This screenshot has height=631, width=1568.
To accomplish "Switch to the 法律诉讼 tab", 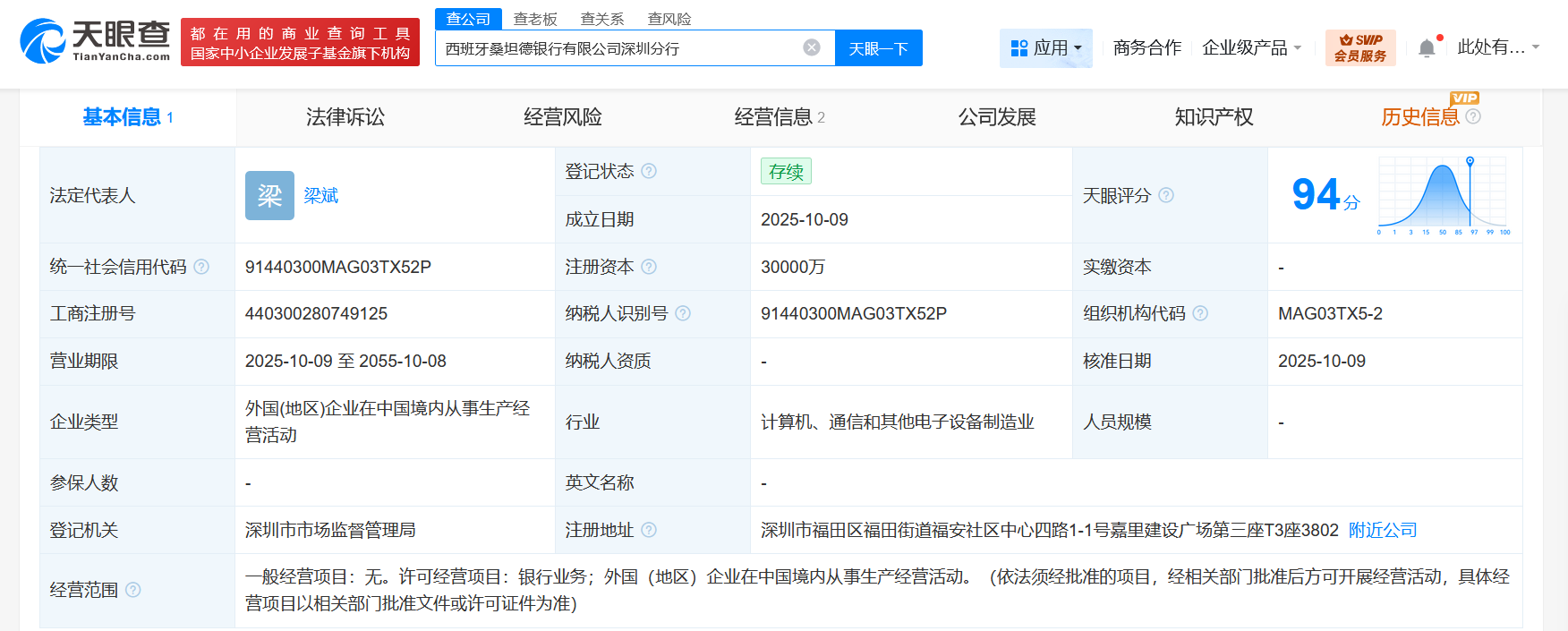I will (345, 117).
